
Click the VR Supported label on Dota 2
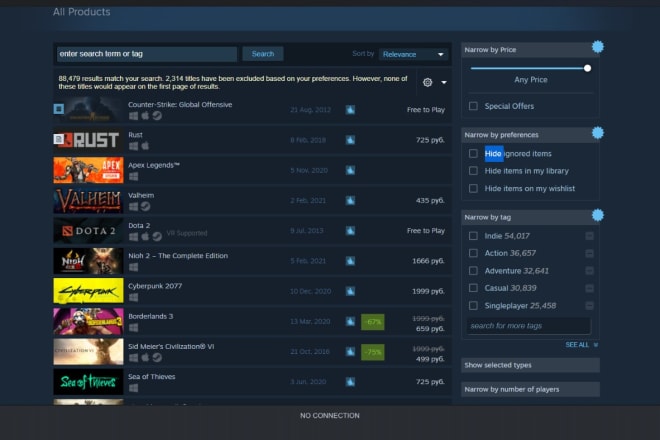click(x=186, y=233)
